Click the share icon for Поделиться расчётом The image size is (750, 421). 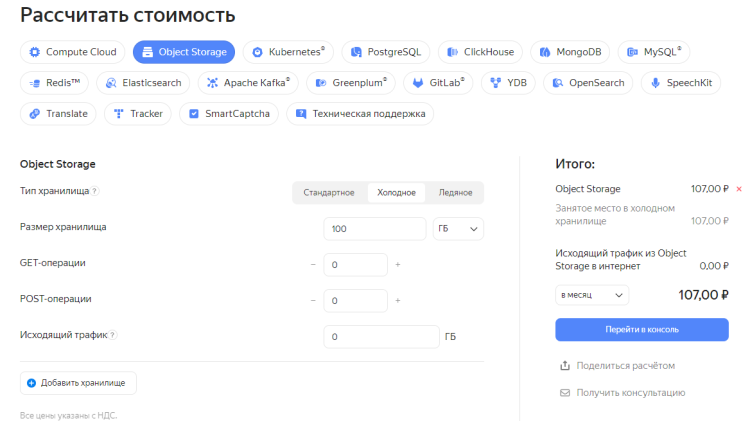[x=565, y=366]
